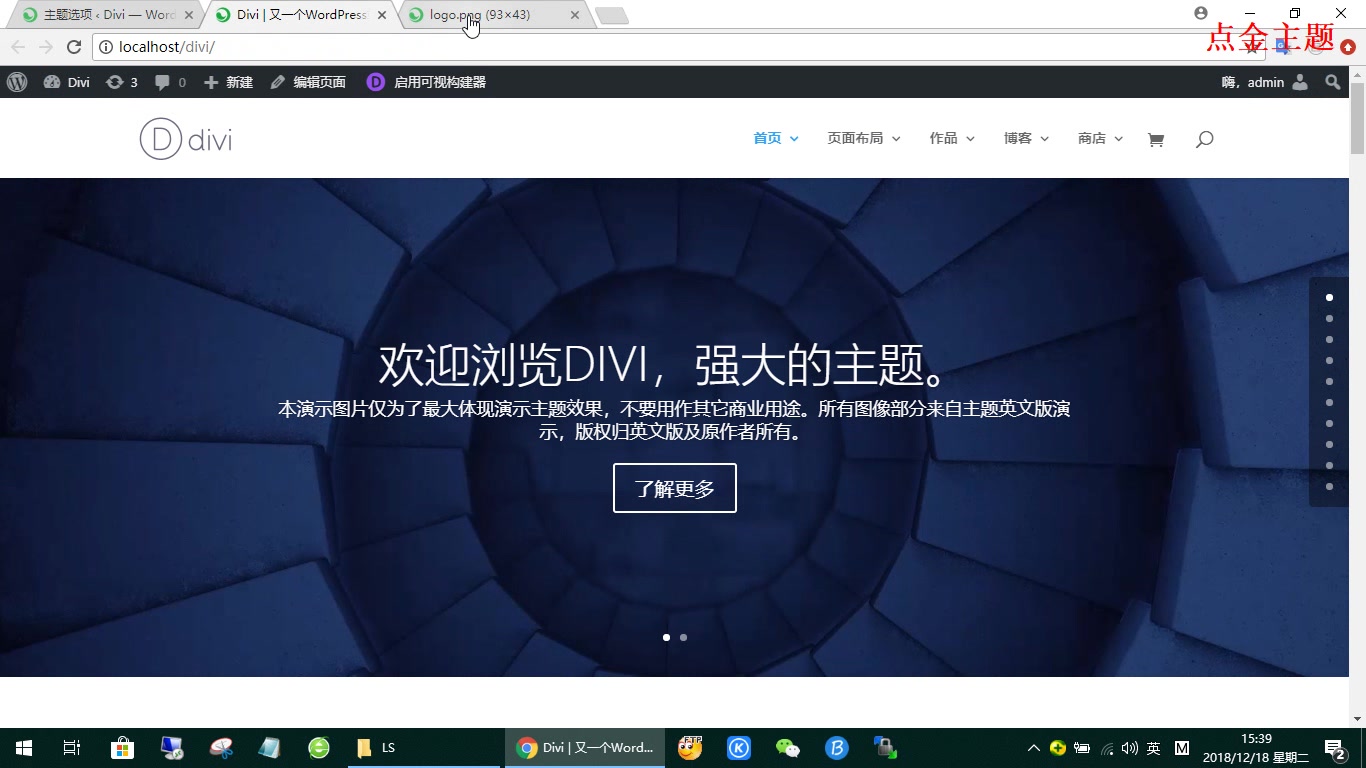Expand the 首页 navigation dropdown
1366x768 pixels.
[776, 138]
